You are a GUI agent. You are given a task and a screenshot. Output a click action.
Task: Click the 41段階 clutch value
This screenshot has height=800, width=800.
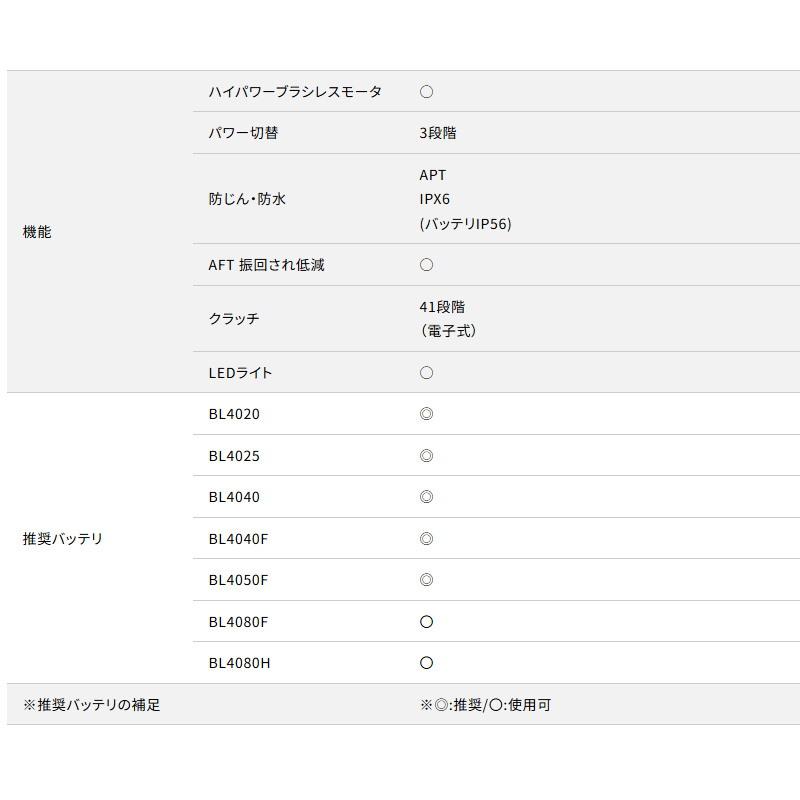(x=442, y=307)
